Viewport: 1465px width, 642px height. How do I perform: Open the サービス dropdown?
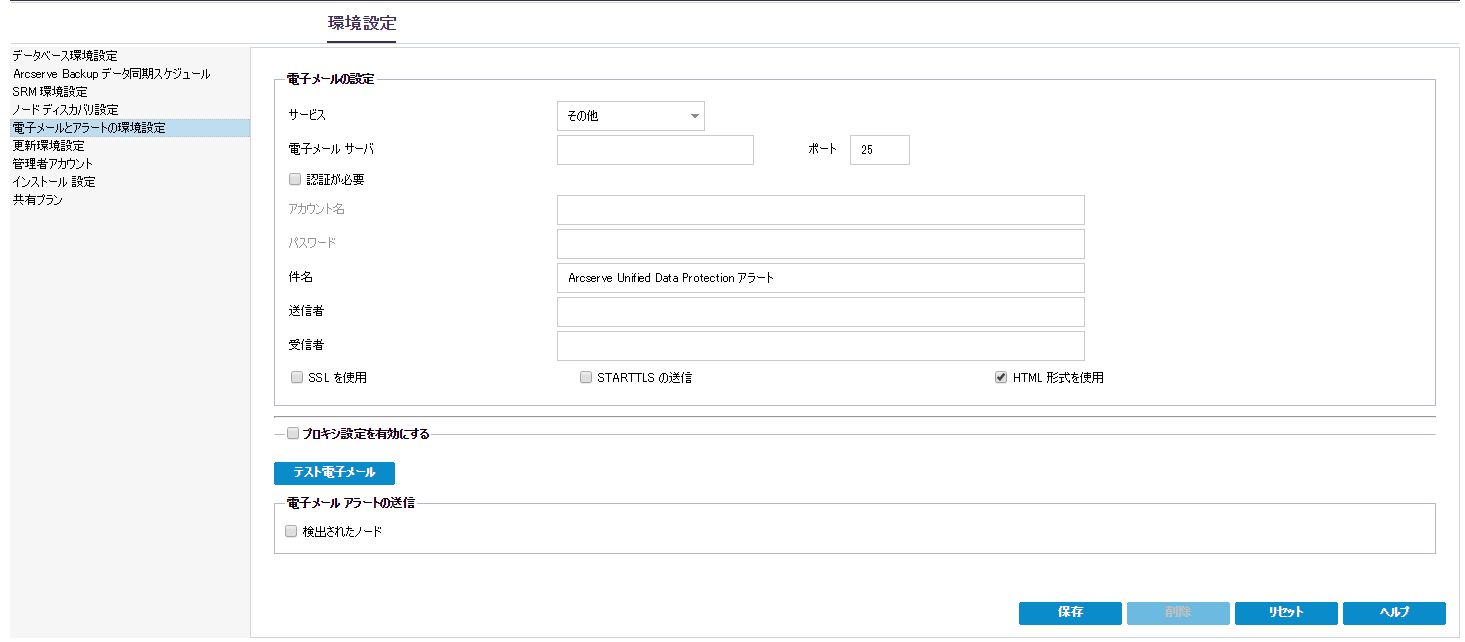click(630, 116)
